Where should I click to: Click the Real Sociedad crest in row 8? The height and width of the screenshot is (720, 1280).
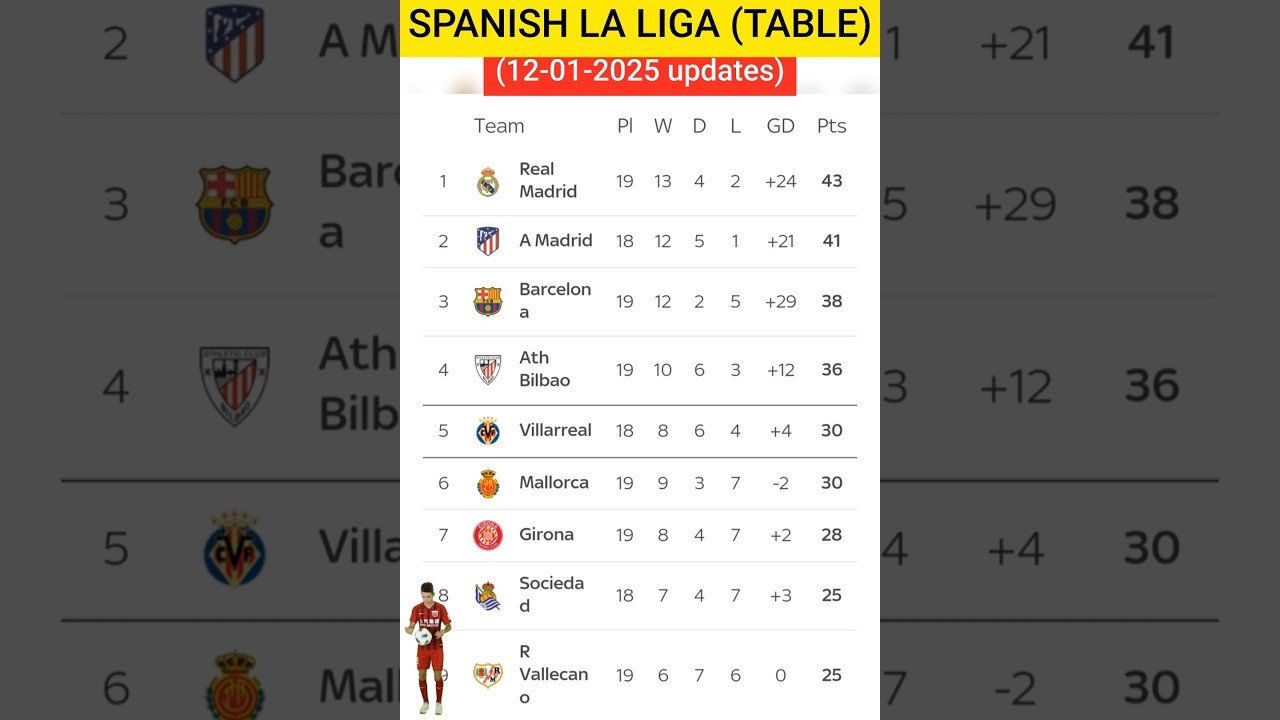488,595
